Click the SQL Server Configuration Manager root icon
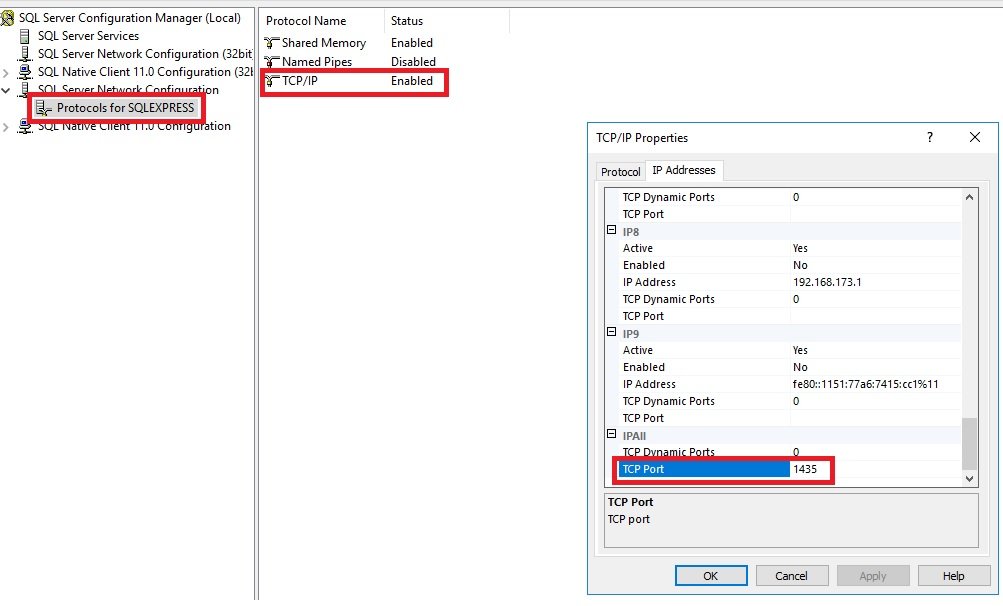This screenshot has height=606, width=1003. [8, 19]
